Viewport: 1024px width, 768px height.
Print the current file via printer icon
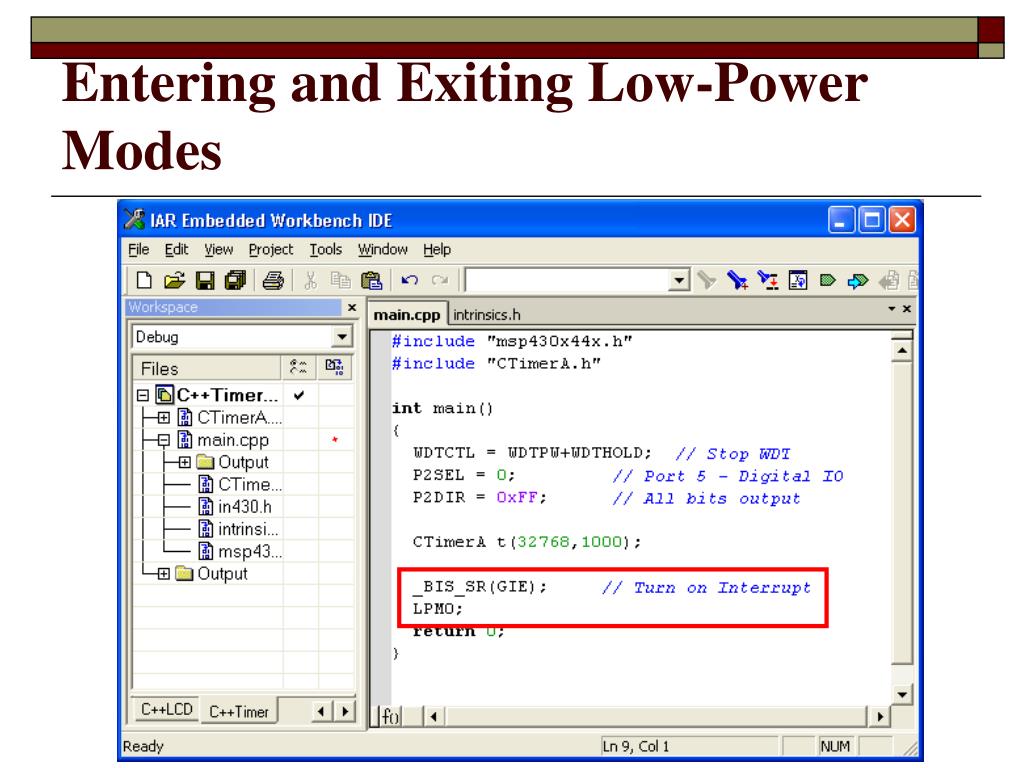pyautogui.click(x=273, y=280)
